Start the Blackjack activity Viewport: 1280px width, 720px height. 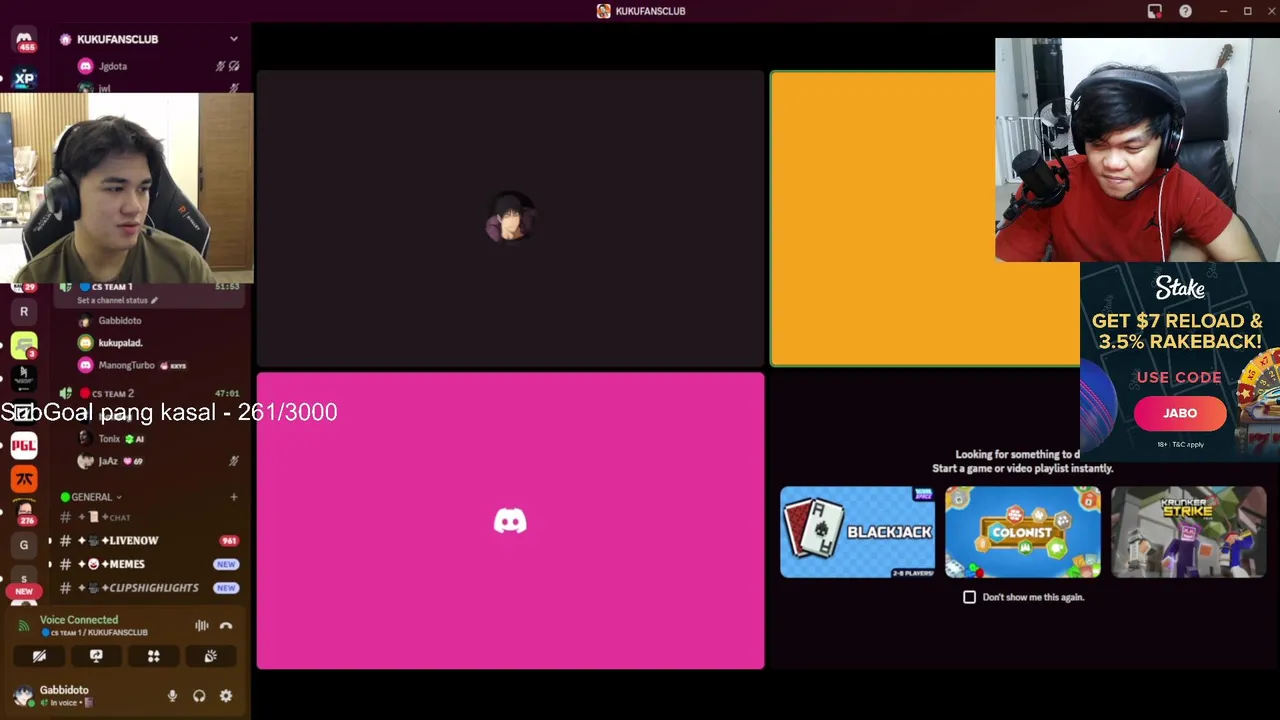click(x=857, y=532)
